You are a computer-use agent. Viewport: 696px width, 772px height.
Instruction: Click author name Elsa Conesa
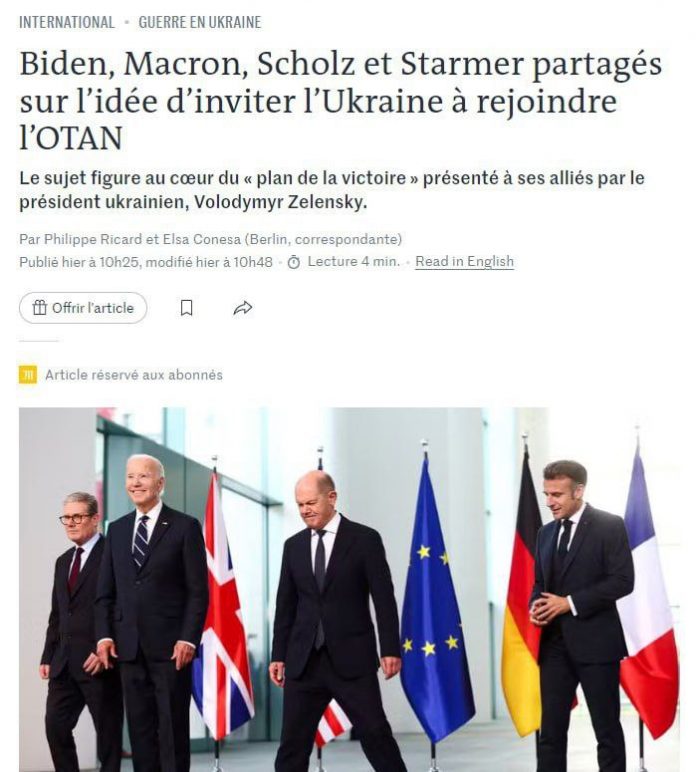click(x=201, y=239)
